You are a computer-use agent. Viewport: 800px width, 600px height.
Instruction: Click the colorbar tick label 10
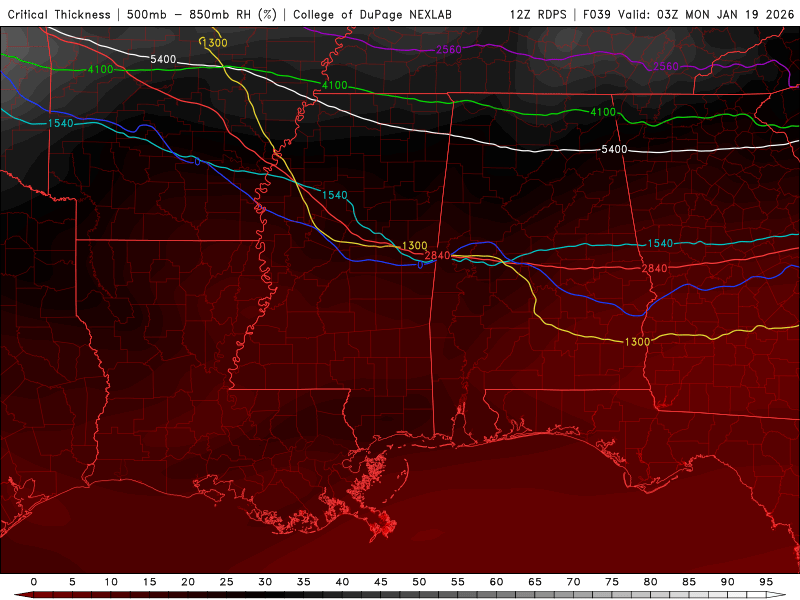coord(111,582)
